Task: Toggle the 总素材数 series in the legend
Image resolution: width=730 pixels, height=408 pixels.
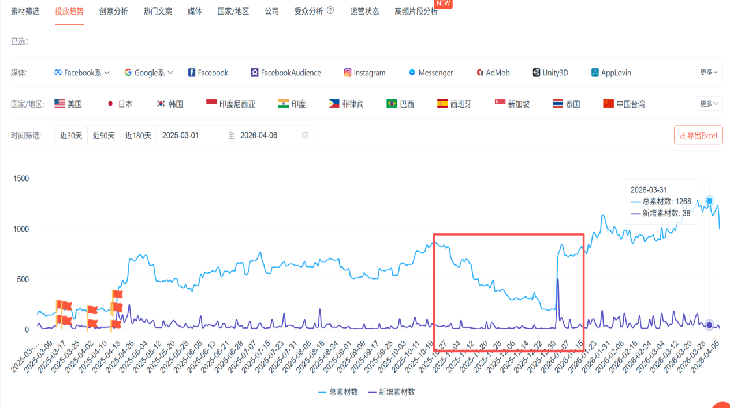Action: click(x=337, y=393)
